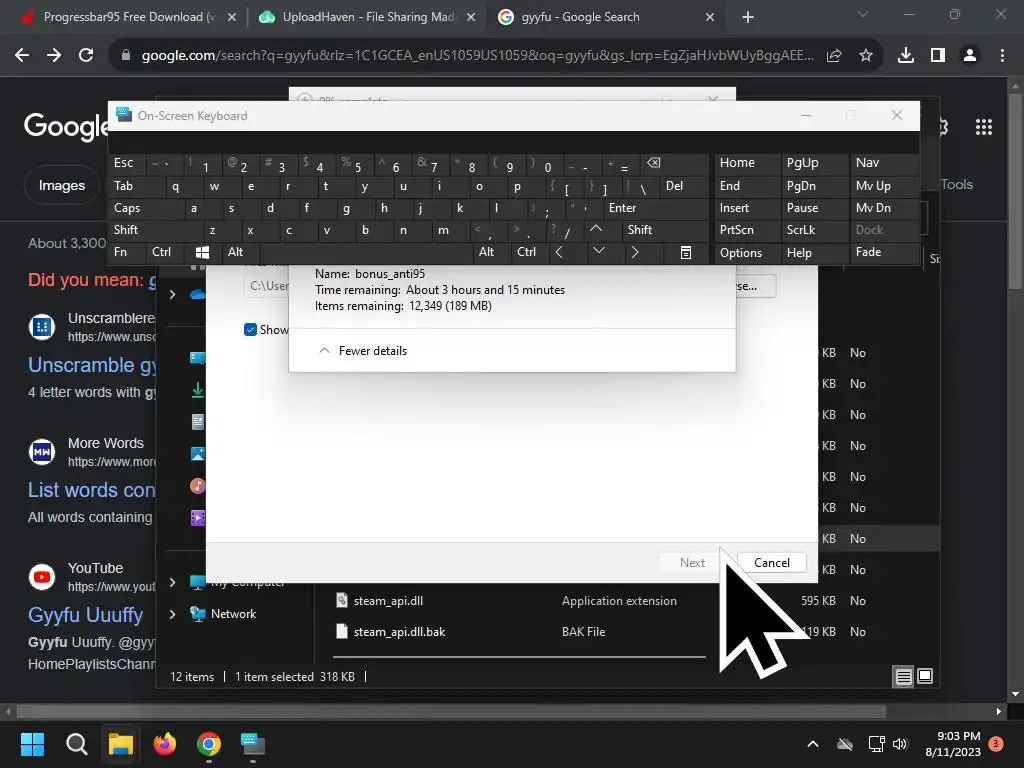Open Chrome tab search dropdown
The width and height of the screenshot is (1024, 768).
click(x=863, y=14)
